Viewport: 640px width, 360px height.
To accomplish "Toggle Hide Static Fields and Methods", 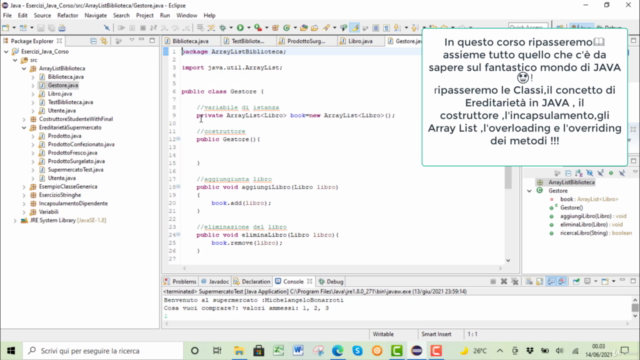I will click(600, 173).
